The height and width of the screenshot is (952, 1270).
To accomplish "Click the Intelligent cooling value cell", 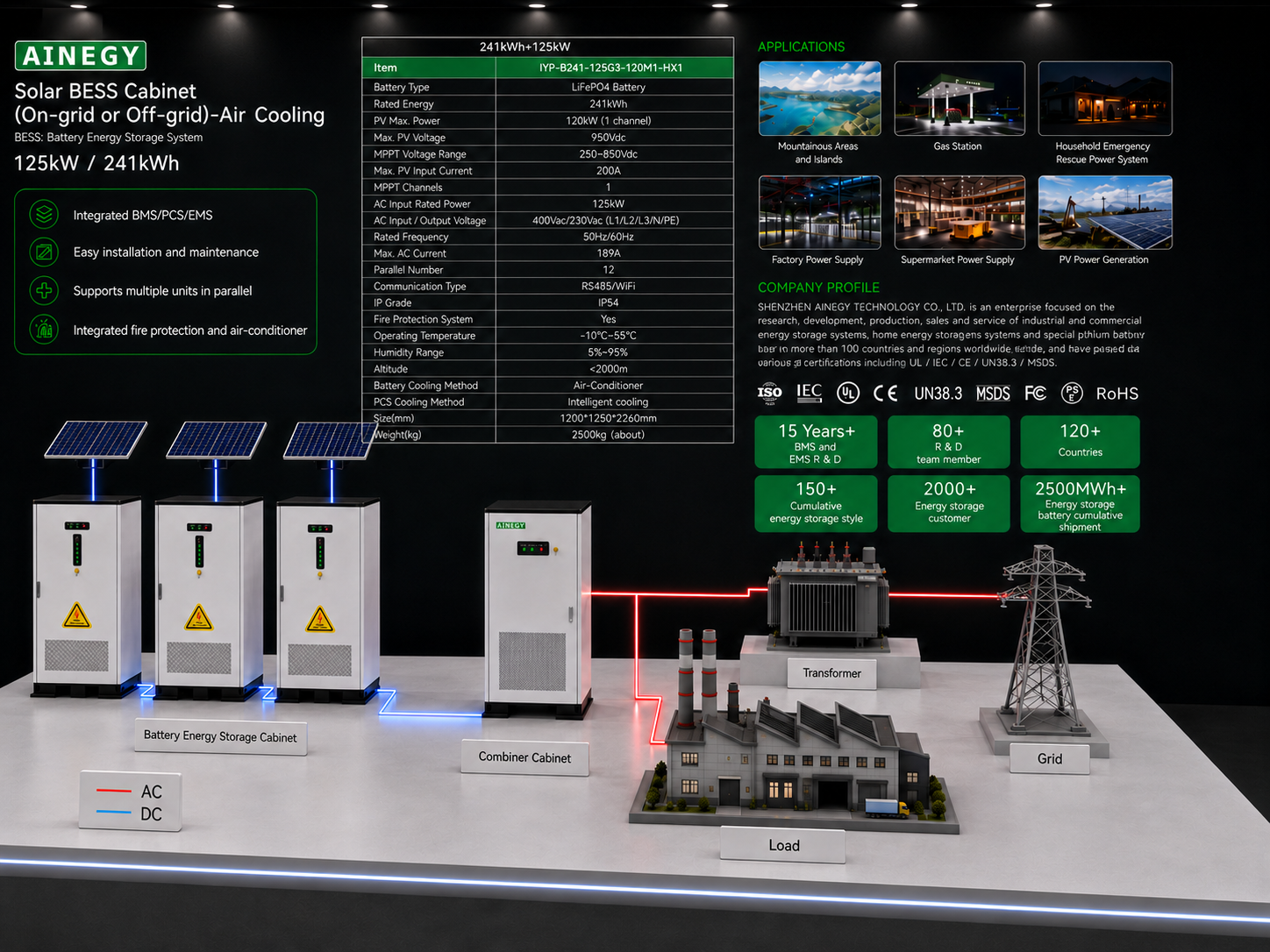I will (609, 401).
